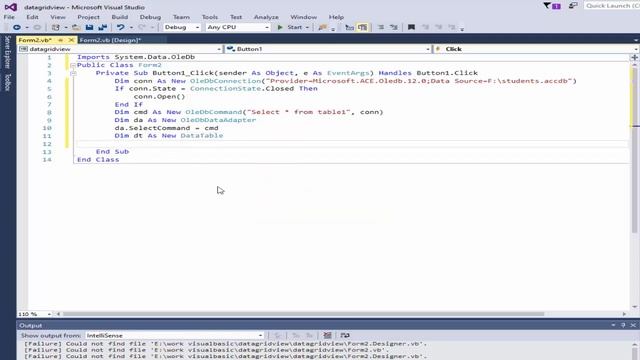Collapse the Button1_Click Sub block
The image size is (640, 360).
tap(73, 73)
